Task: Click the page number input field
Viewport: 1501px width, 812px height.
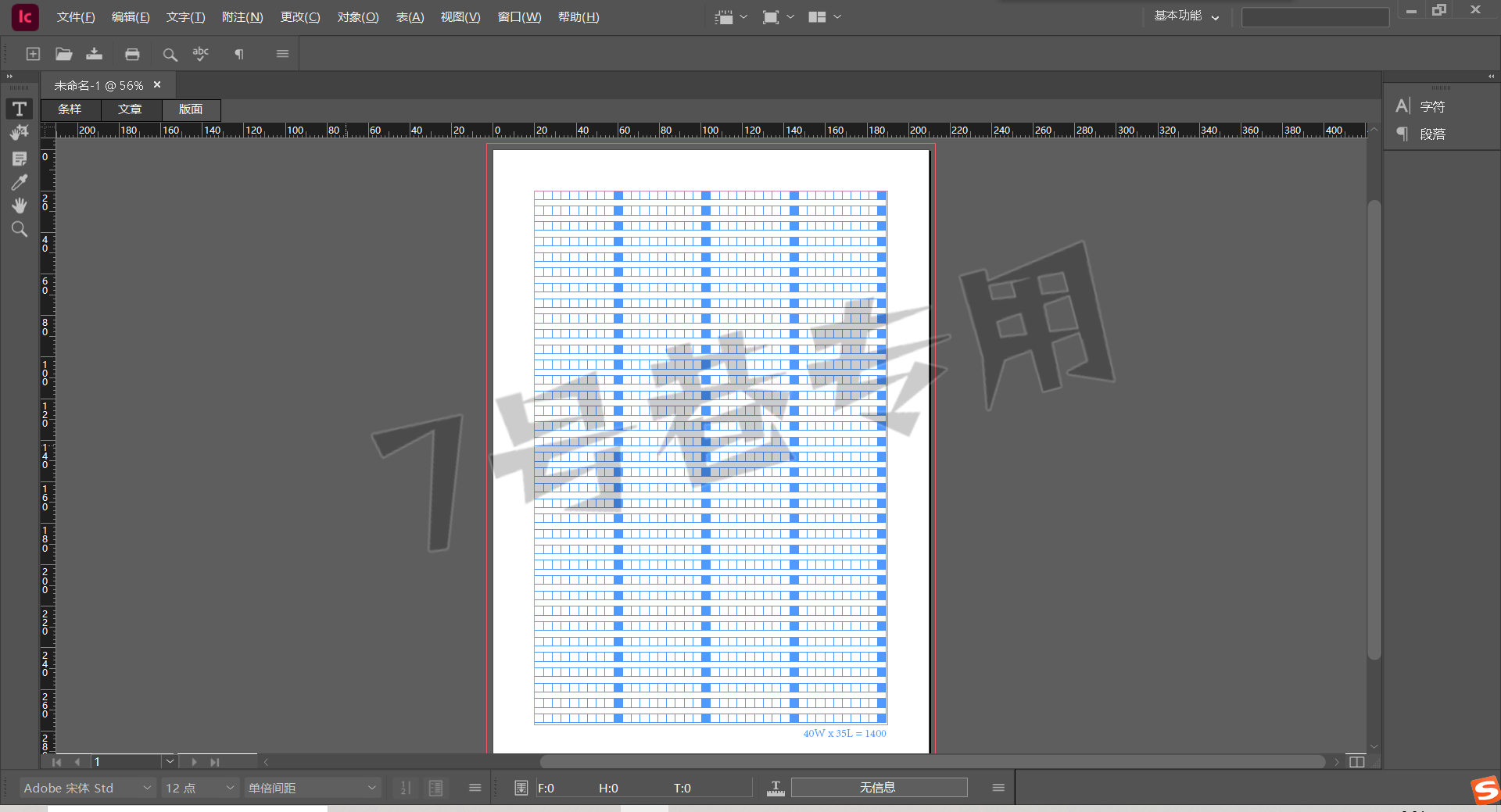Action: pyautogui.click(x=126, y=761)
